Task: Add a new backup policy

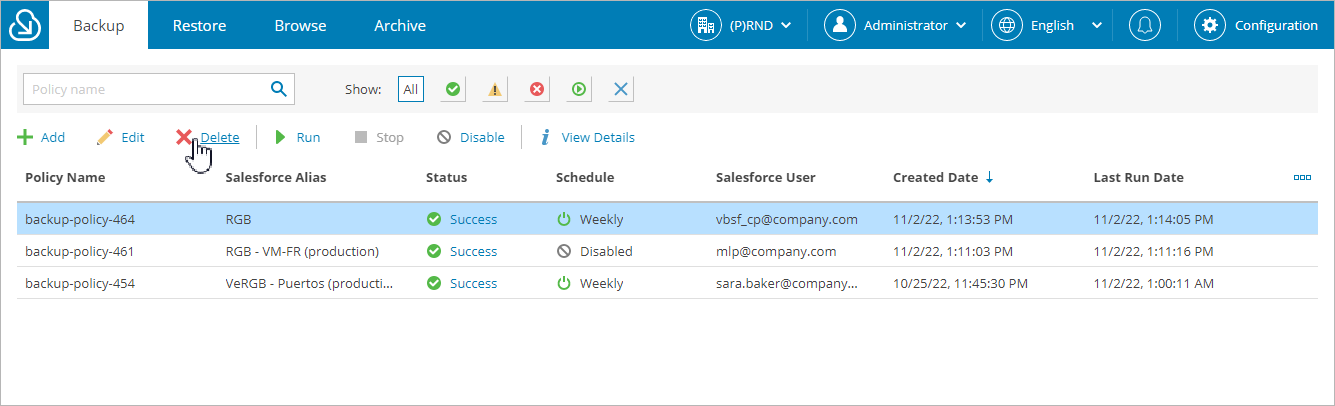Action: 41,137
